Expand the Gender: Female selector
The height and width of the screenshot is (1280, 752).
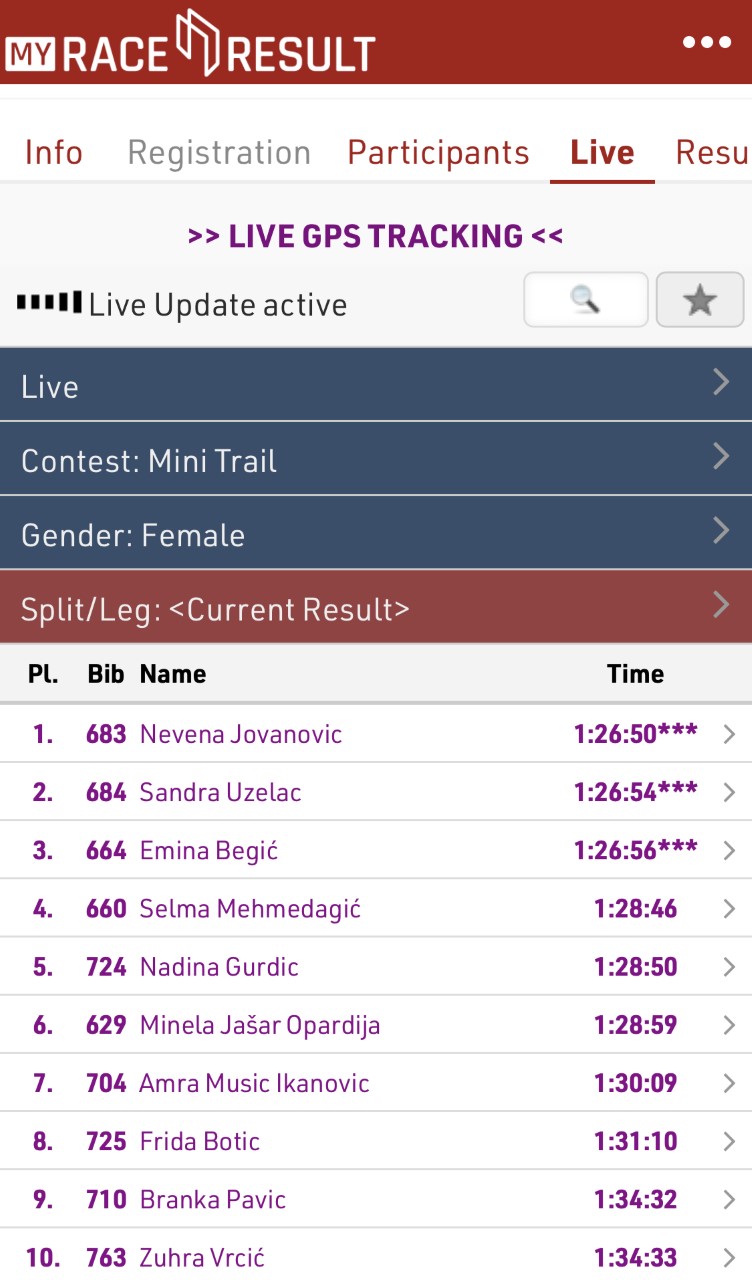pos(376,534)
